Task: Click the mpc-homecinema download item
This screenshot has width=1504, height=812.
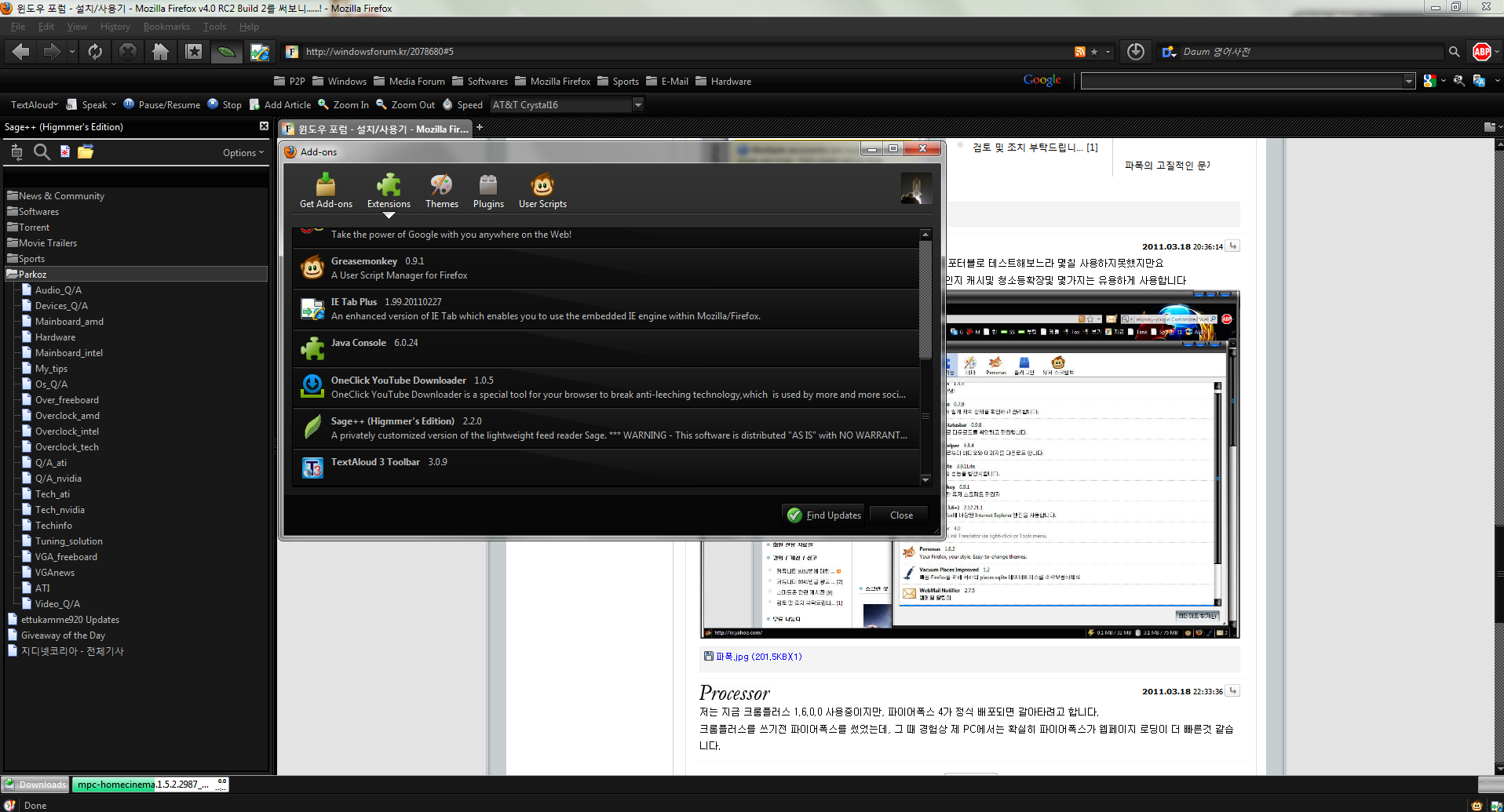Action: pos(150,784)
